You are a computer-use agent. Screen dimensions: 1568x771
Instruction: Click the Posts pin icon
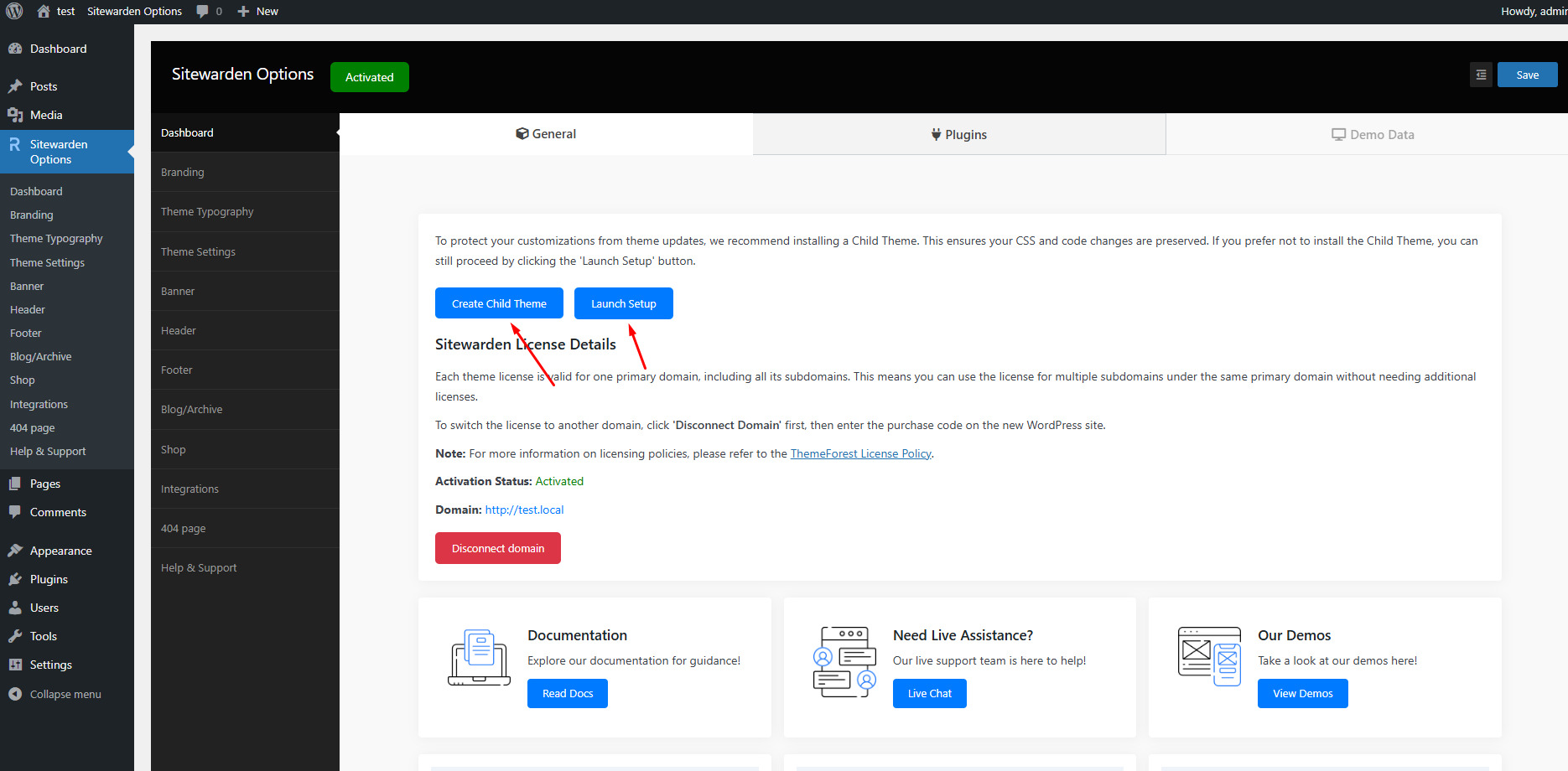pyautogui.click(x=15, y=86)
